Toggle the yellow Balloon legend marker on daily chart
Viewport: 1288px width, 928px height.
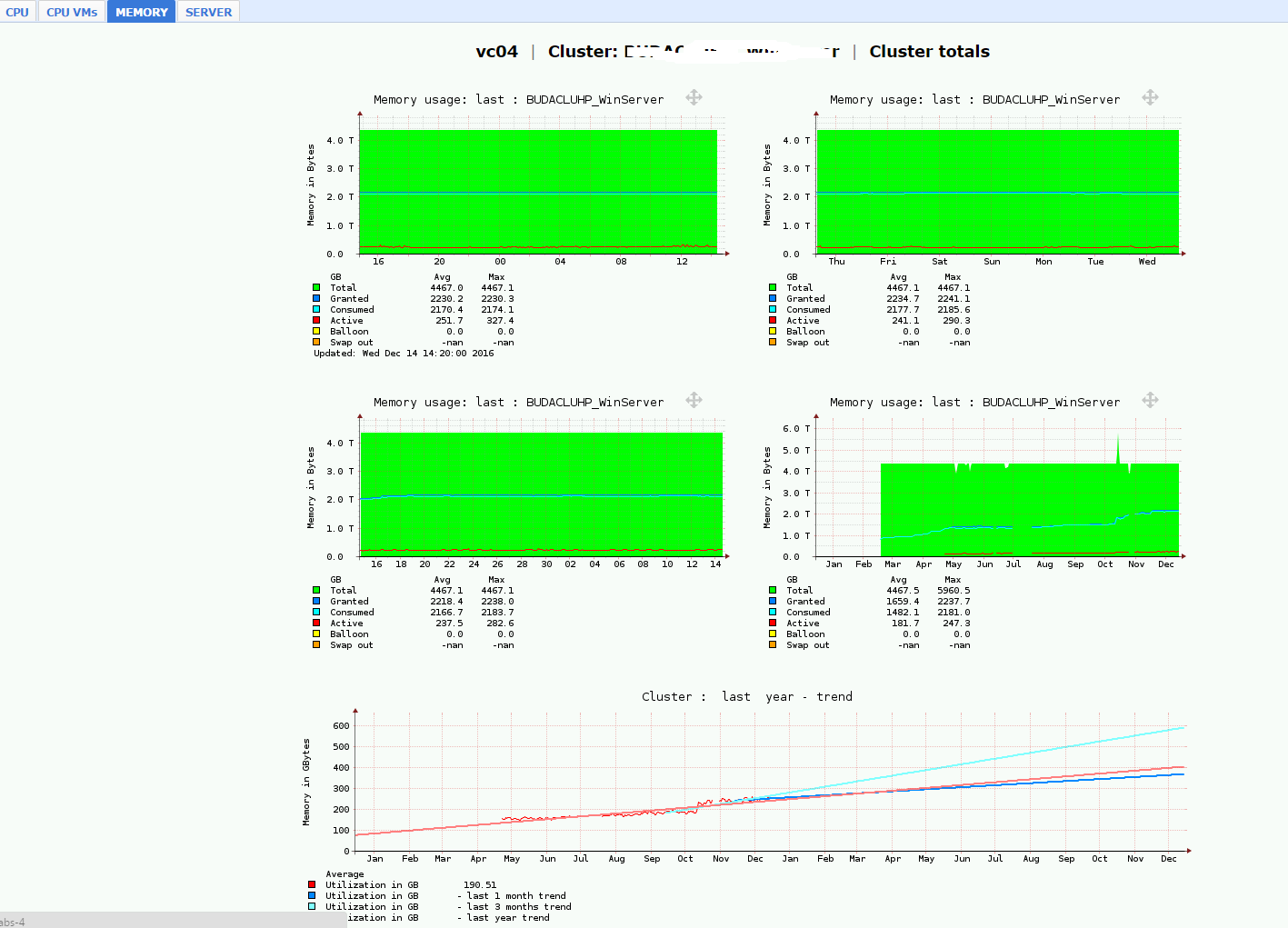click(x=315, y=330)
